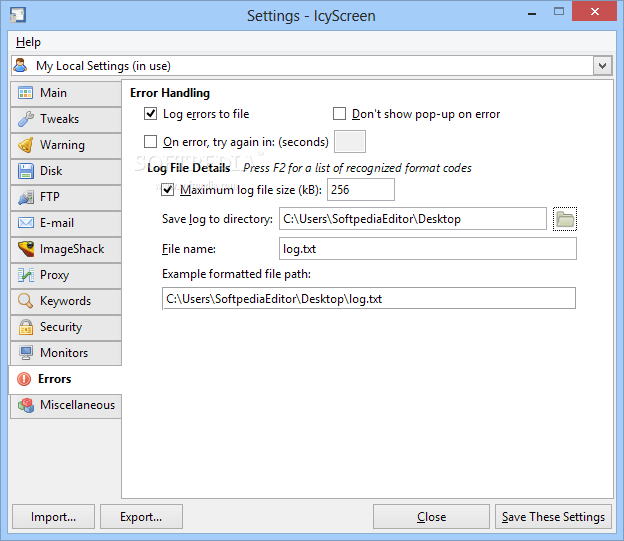Select the E-mail tab label
This screenshot has height=541, width=624.
(x=57, y=223)
